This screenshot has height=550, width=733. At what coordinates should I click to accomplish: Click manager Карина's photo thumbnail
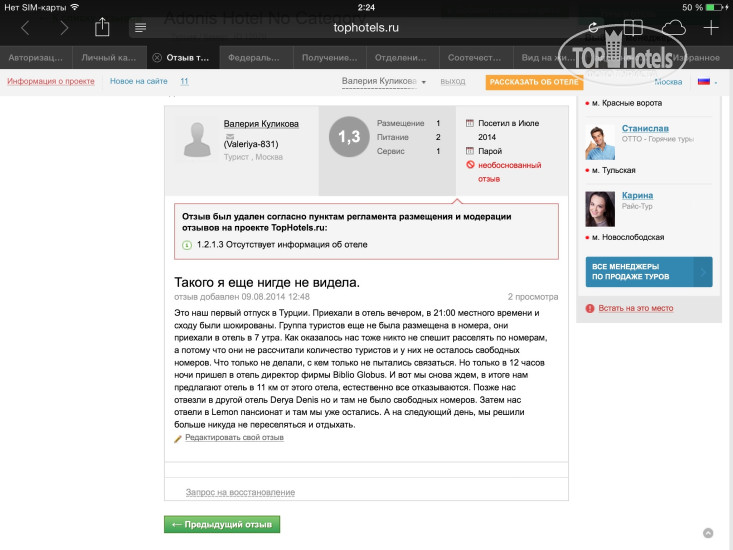click(x=601, y=208)
